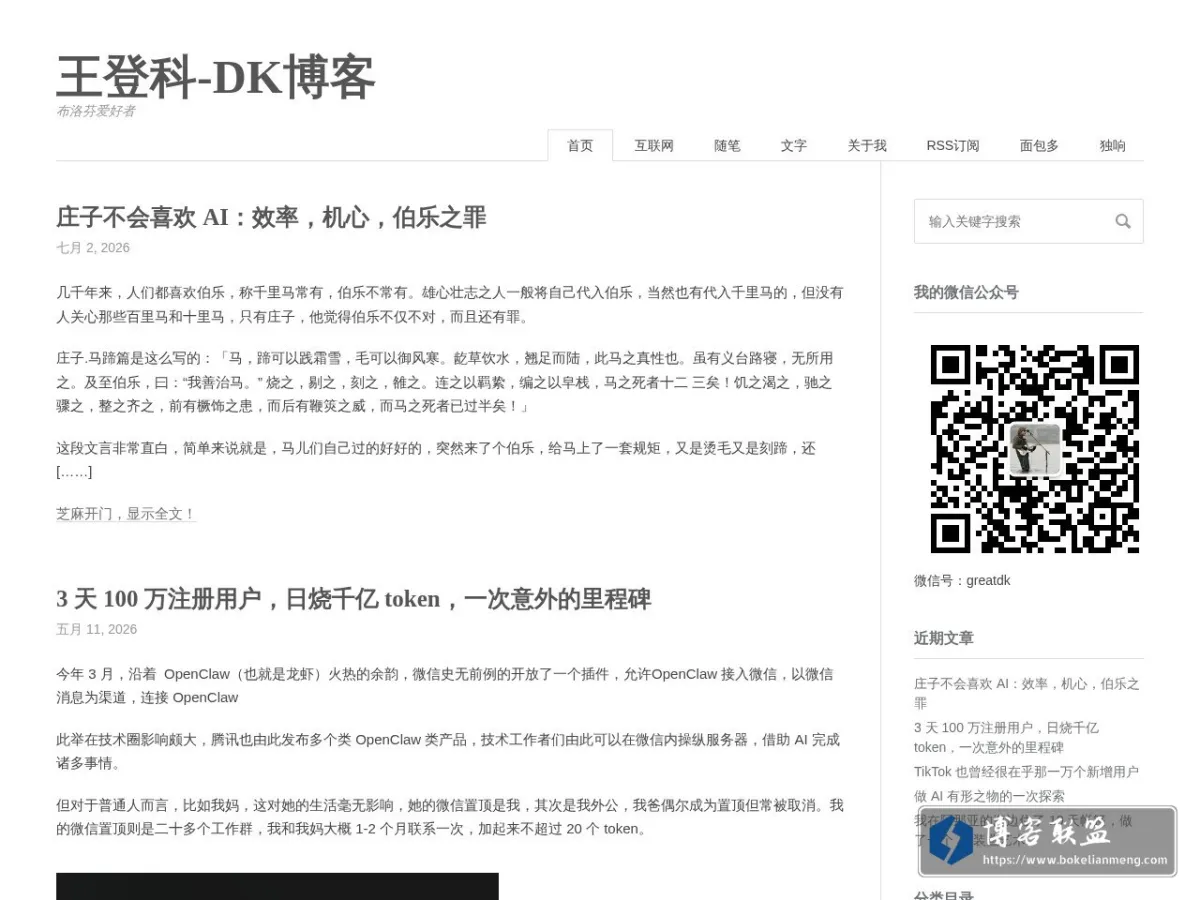This screenshot has height=900, width=1200.
Task: Click the 五月 11, 2026 post date
Action: point(96,629)
